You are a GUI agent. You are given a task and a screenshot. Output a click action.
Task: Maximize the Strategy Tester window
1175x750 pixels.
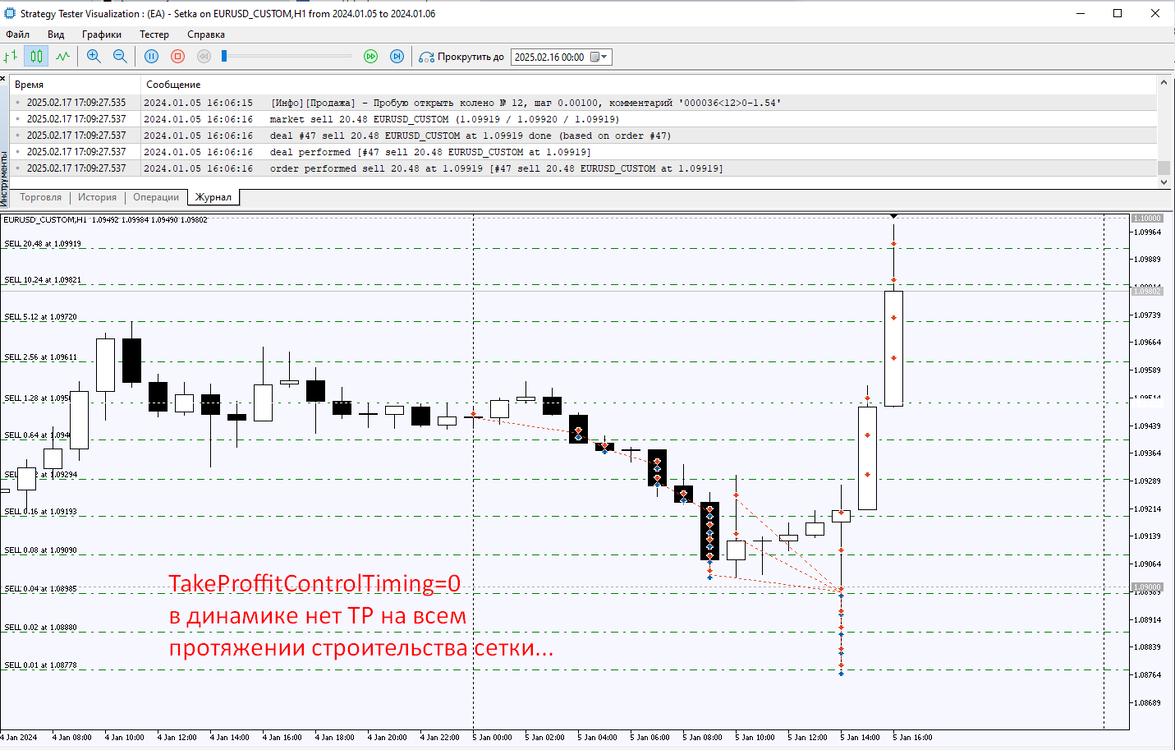pos(1117,13)
